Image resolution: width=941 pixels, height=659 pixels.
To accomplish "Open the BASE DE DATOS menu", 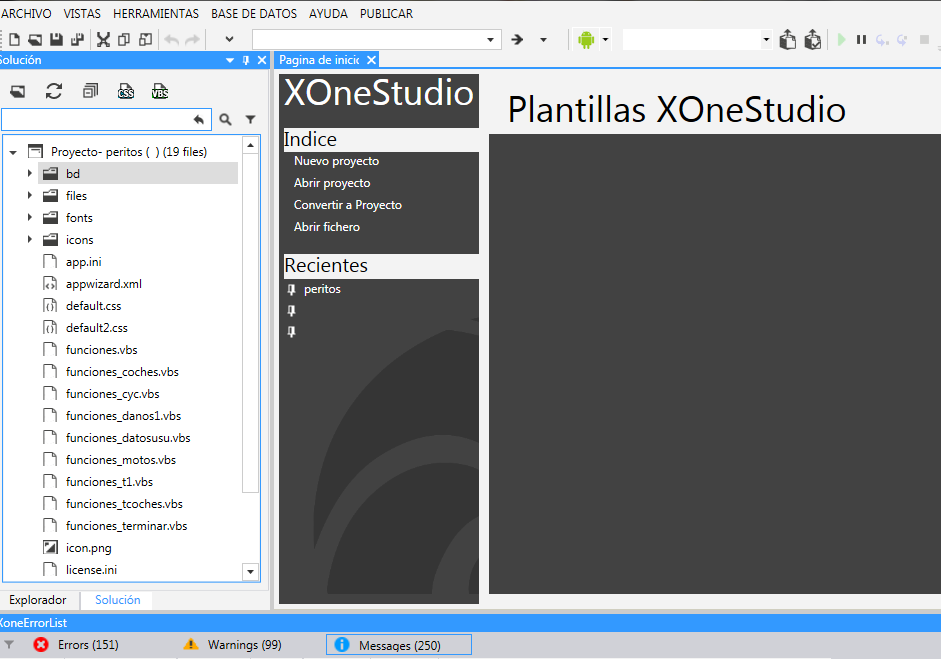I will coord(254,13).
